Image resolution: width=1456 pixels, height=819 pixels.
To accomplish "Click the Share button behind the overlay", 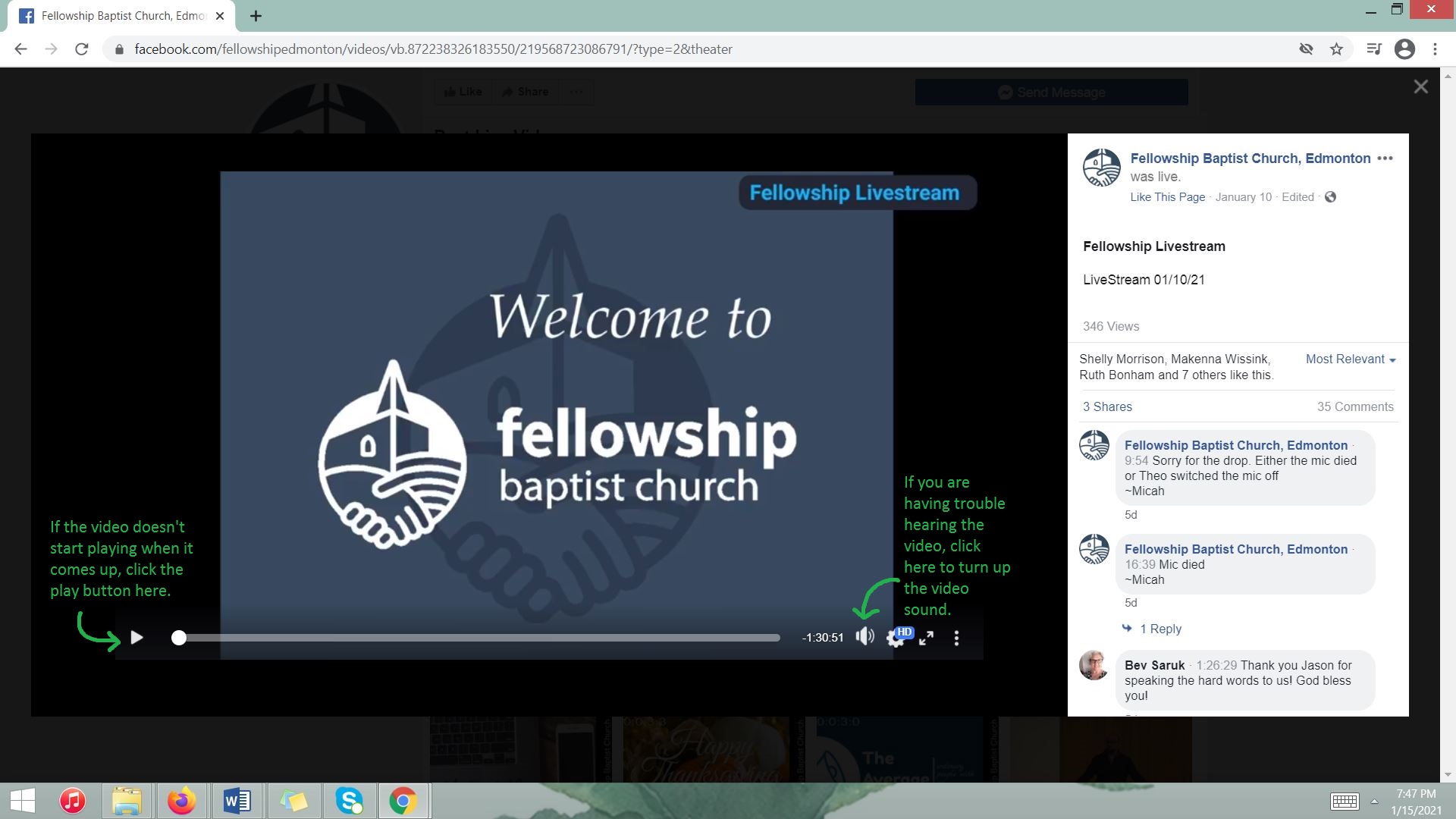I will pyautogui.click(x=525, y=92).
